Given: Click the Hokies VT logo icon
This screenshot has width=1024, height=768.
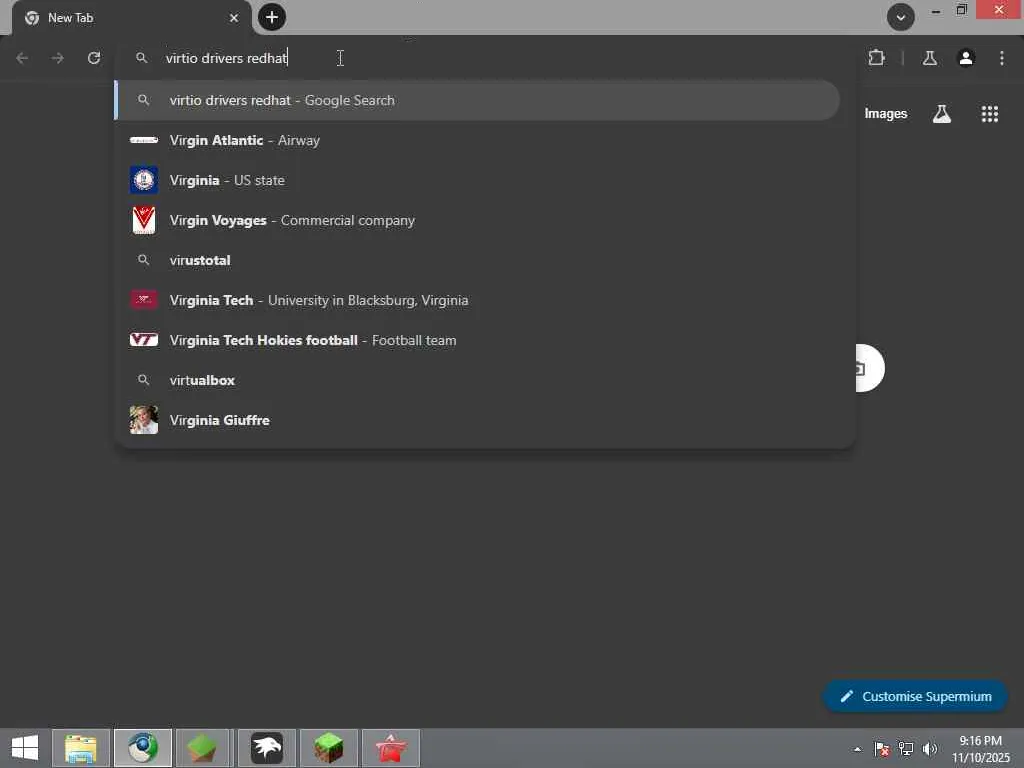Looking at the screenshot, I should coord(144,340).
